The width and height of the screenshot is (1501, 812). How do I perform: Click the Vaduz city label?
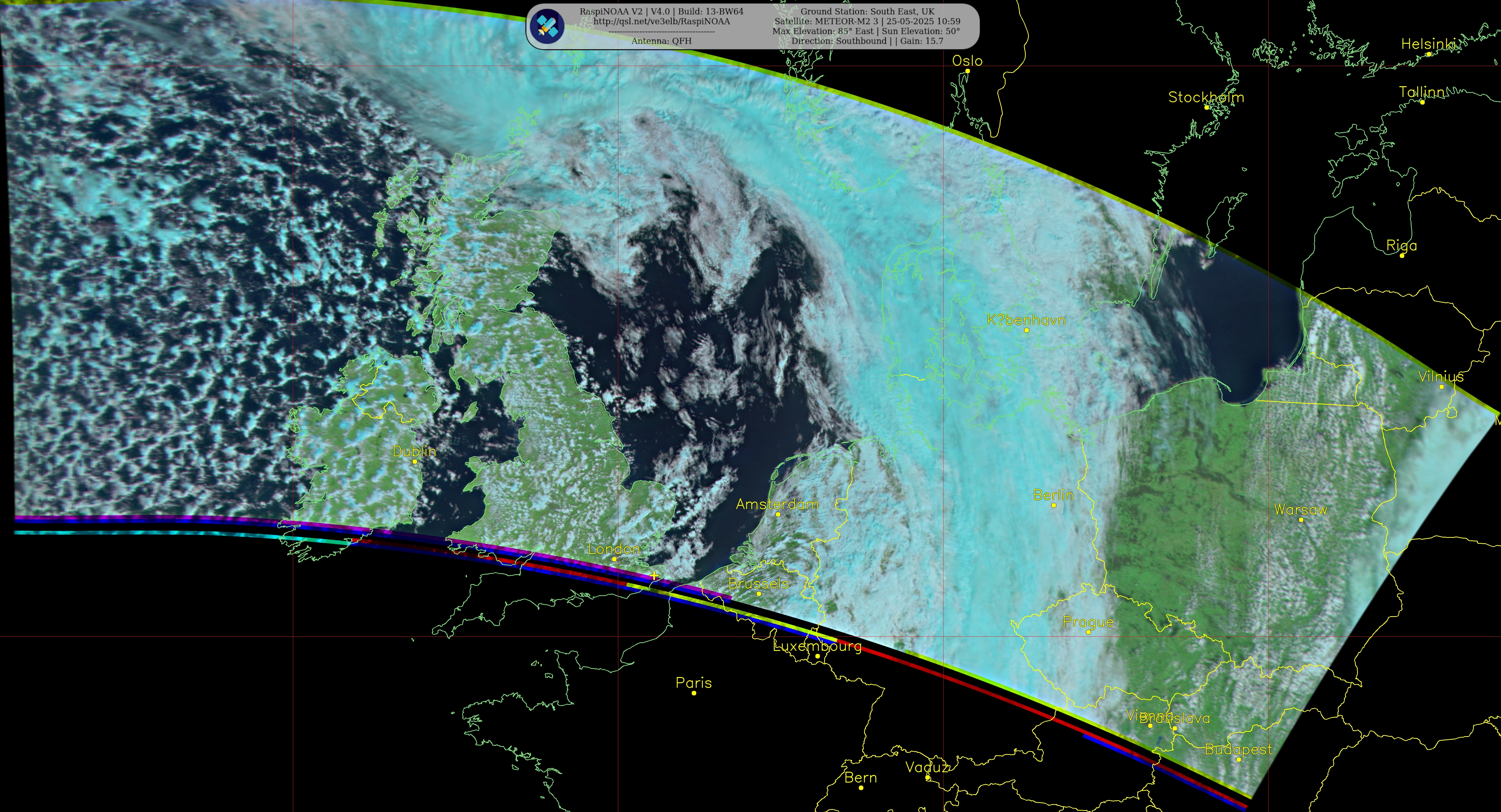(x=927, y=768)
